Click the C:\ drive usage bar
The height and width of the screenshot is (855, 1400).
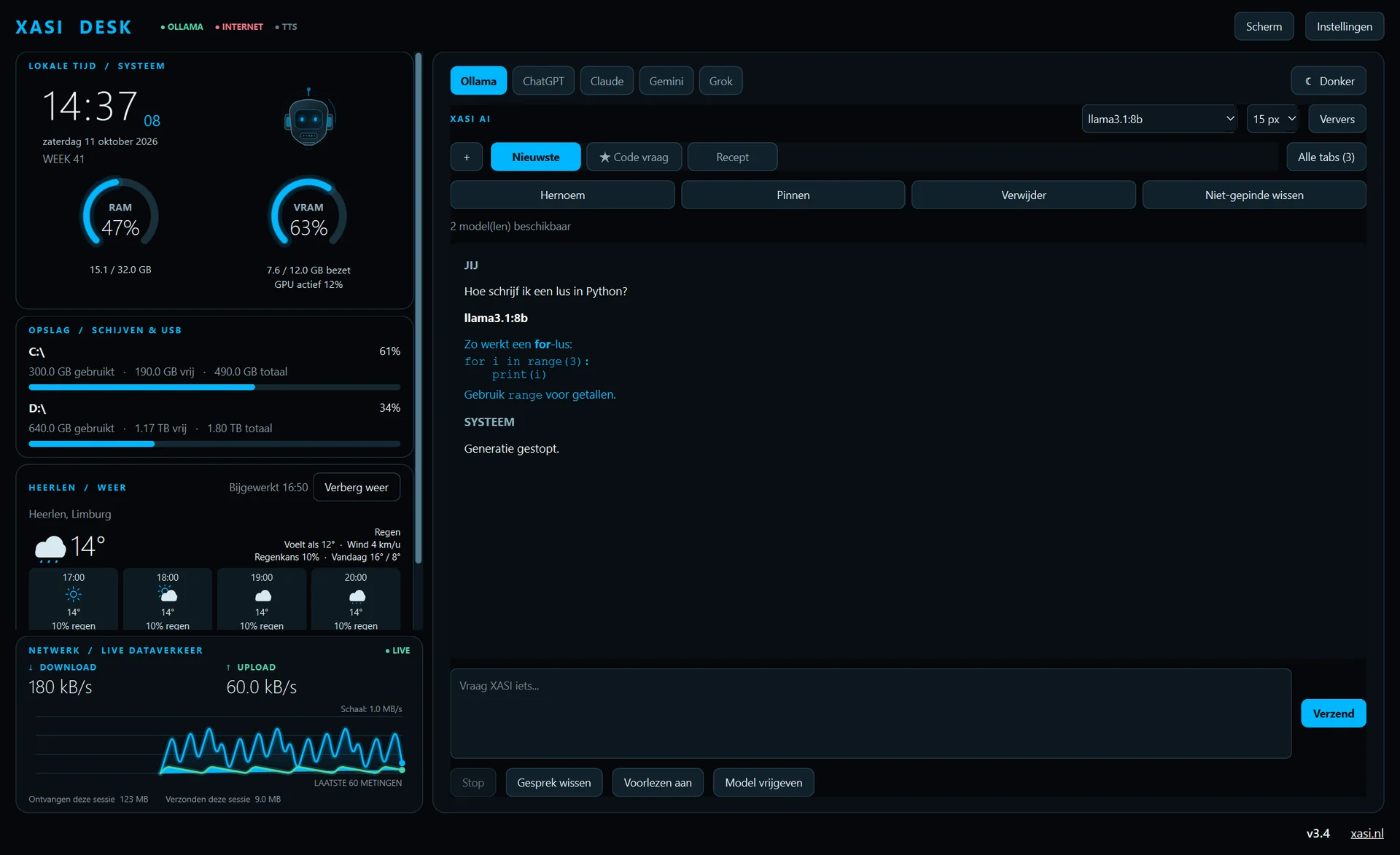pos(214,387)
